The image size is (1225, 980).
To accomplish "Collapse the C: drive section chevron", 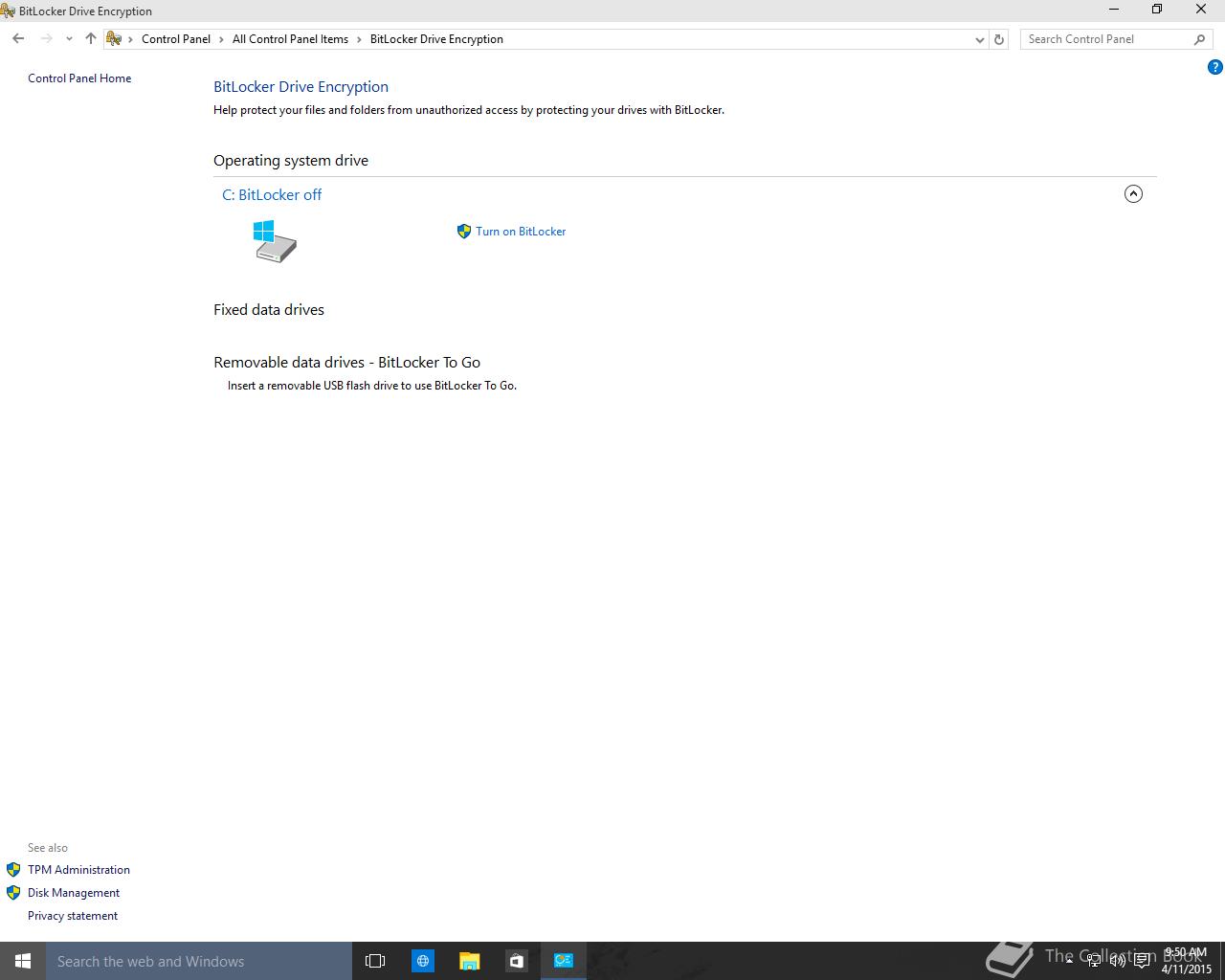I will click(1133, 194).
